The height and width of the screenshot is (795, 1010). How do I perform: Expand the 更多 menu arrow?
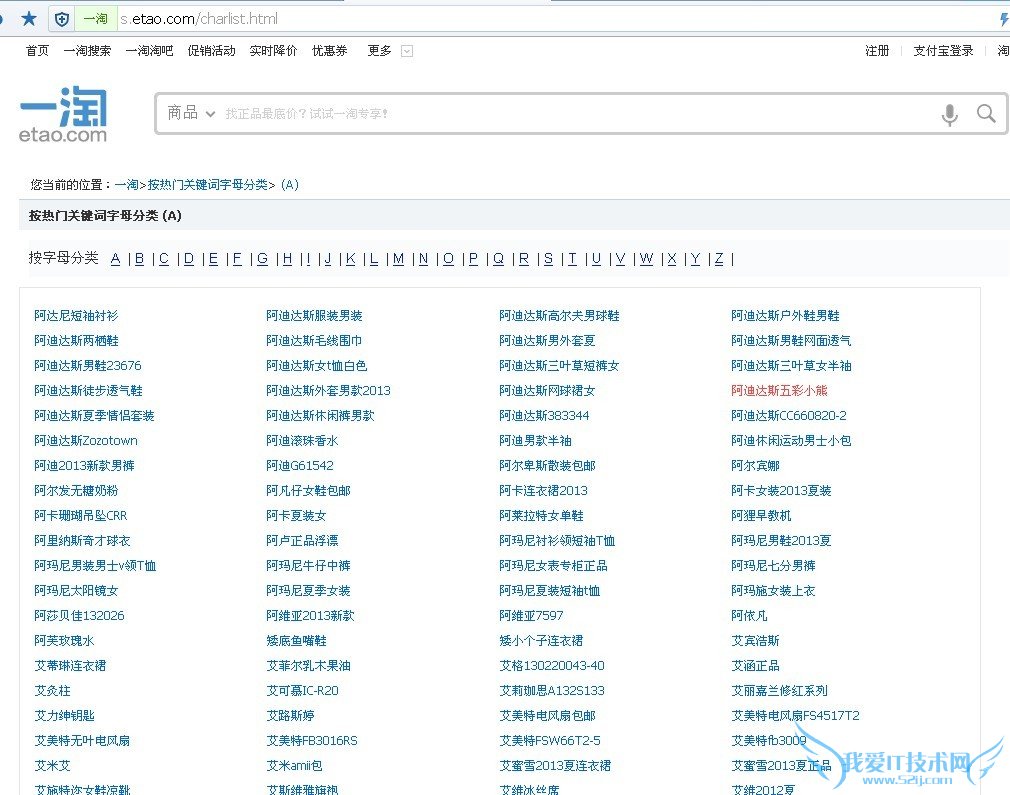tap(406, 51)
